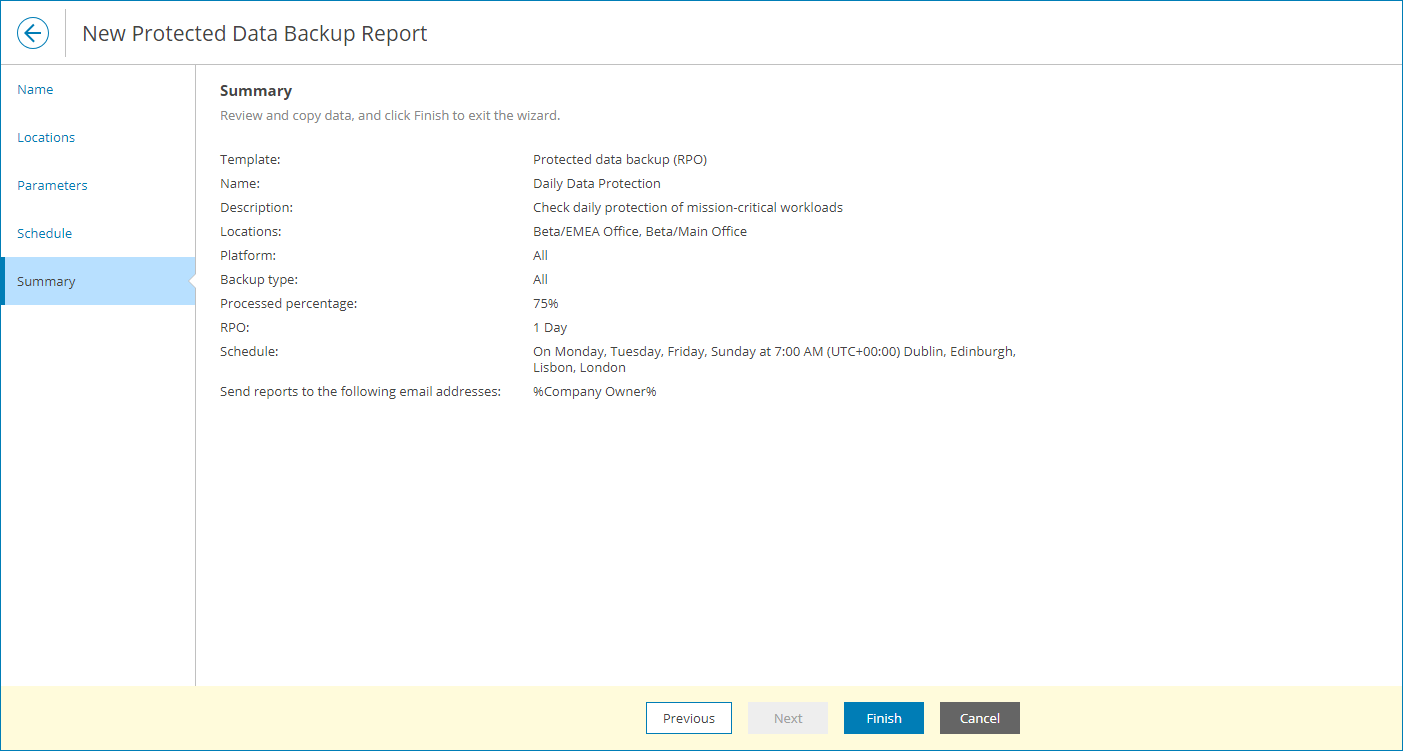Click the back arrow icon
Viewport: 1403px width, 751px height.
click(x=33, y=33)
